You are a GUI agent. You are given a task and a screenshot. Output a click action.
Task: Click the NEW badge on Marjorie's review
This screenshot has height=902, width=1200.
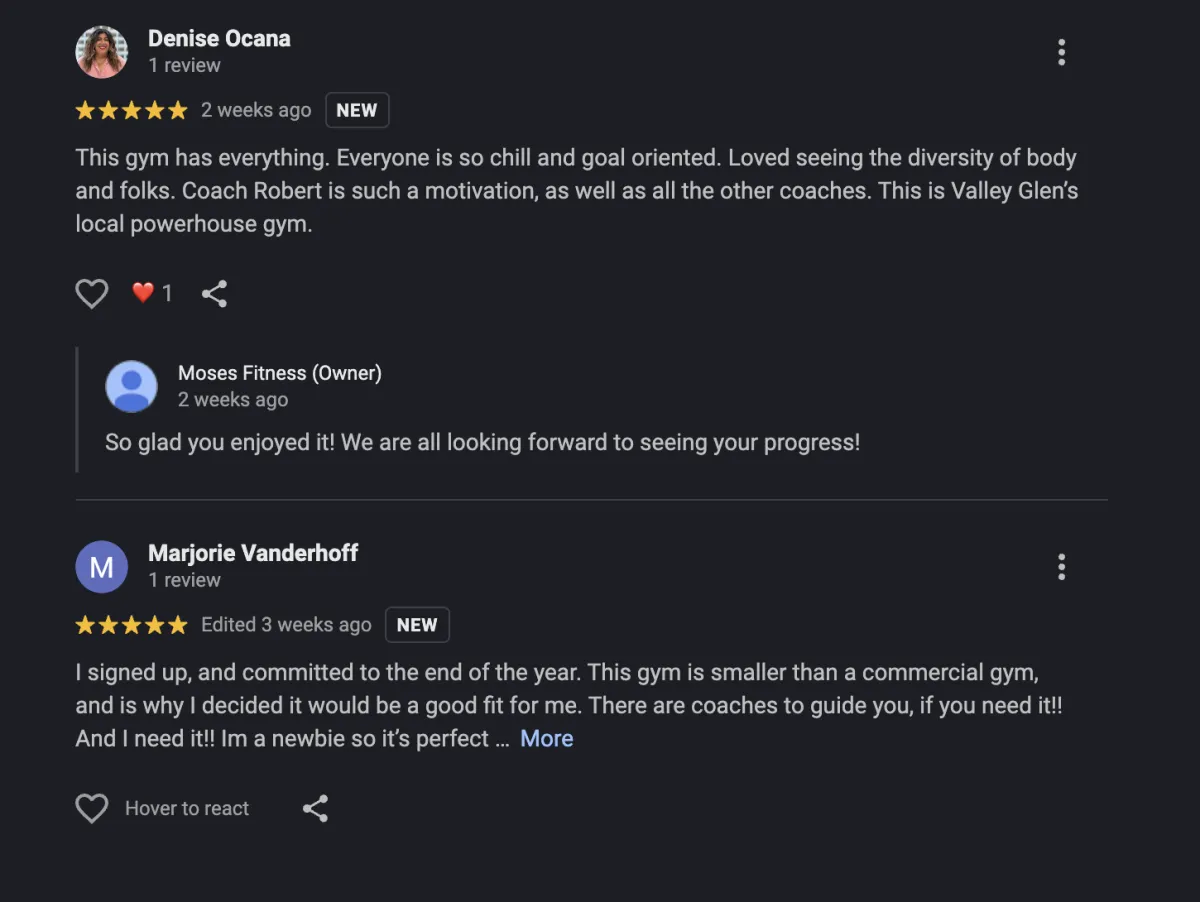417,625
